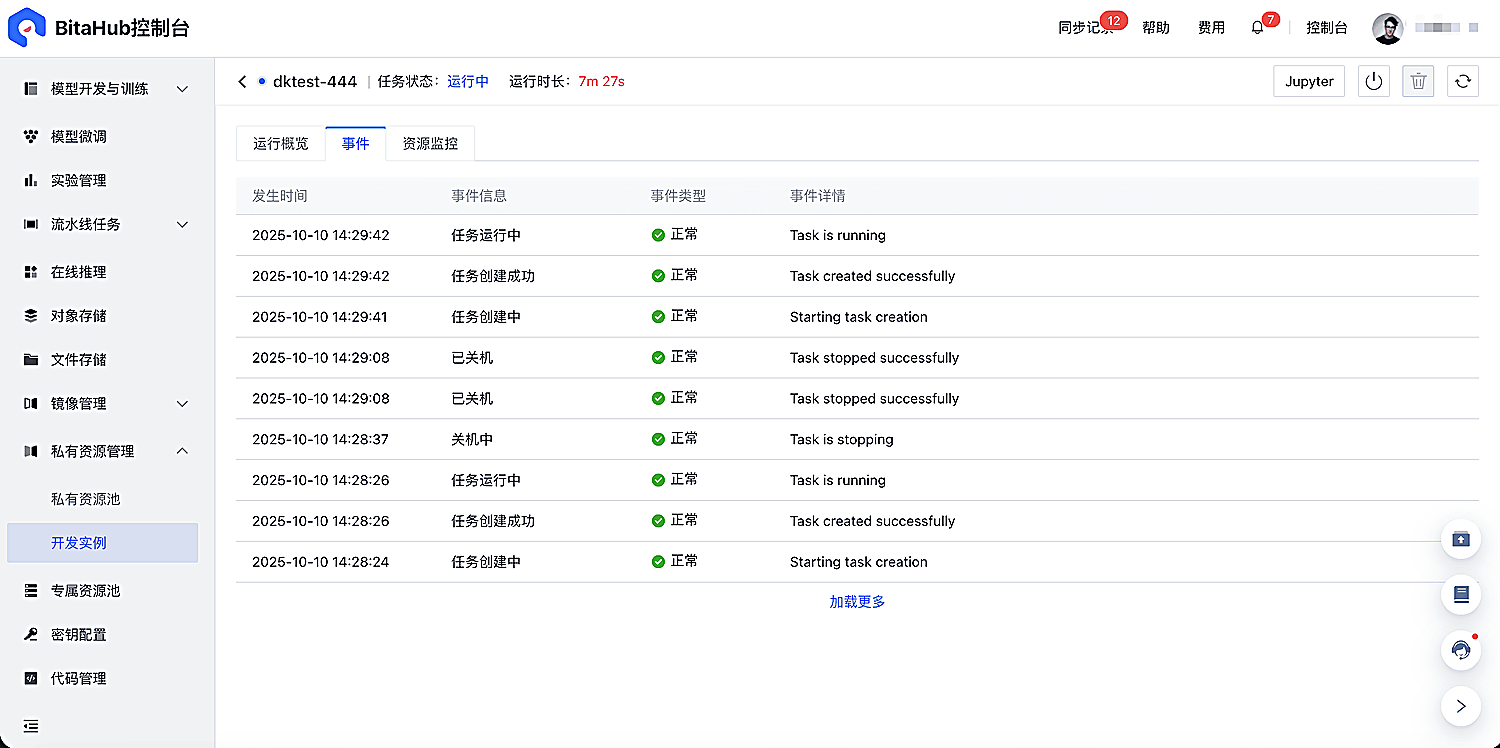Select the 关机中 event text

472,440
